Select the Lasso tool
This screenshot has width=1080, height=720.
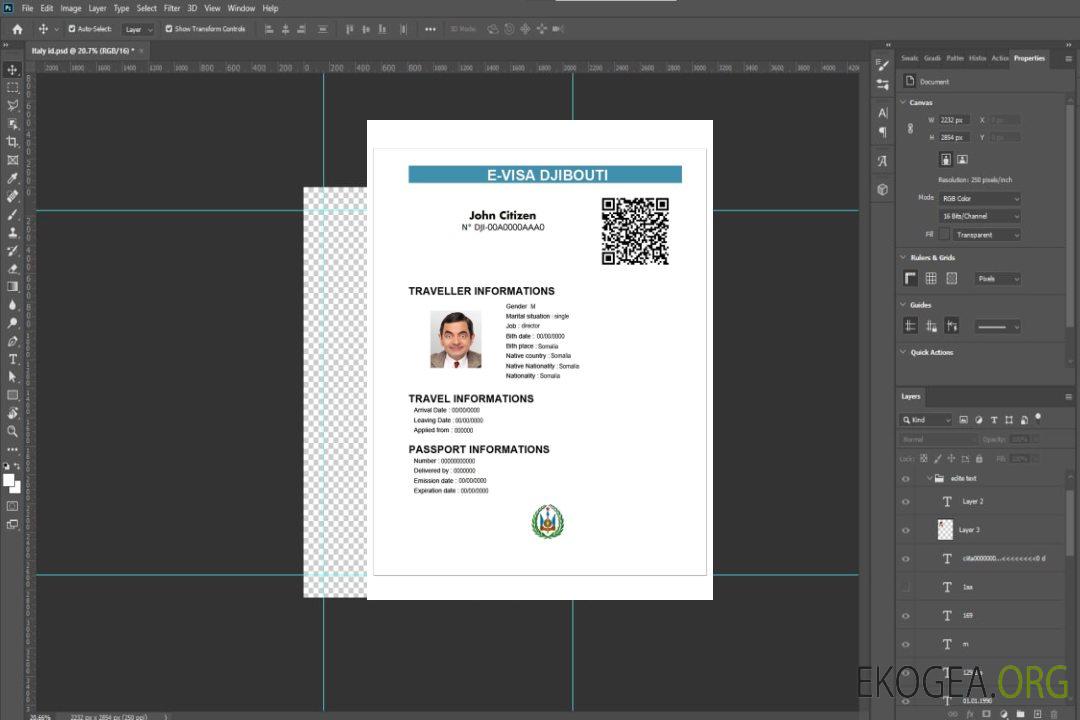tap(12, 105)
